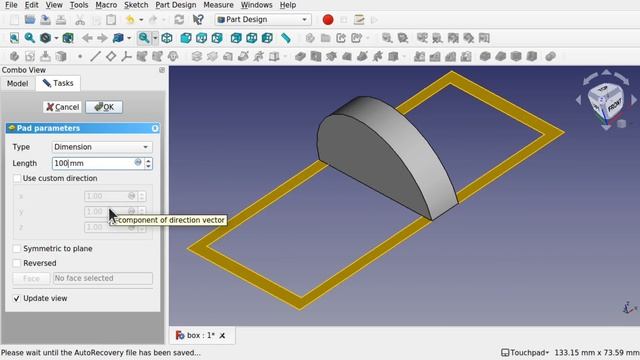This screenshot has height=360, width=640.
Task: Confirm the pad with OK
Action: pyautogui.click(x=104, y=107)
